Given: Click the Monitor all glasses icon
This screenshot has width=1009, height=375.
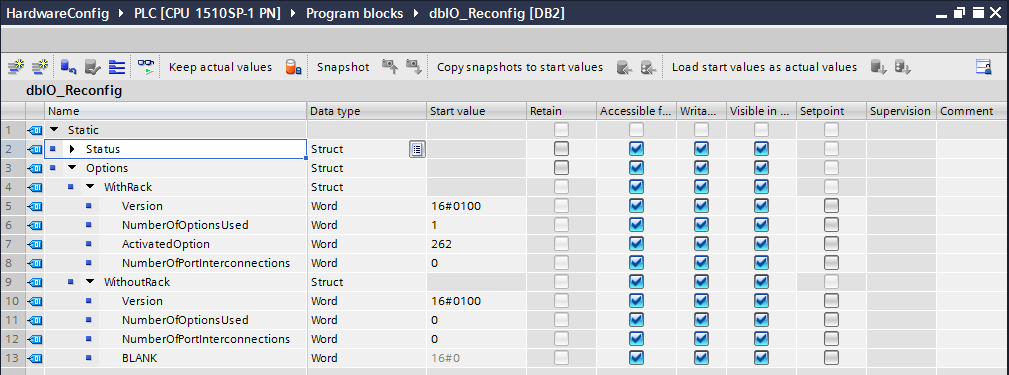Looking at the screenshot, I should (x=147, y=67).
